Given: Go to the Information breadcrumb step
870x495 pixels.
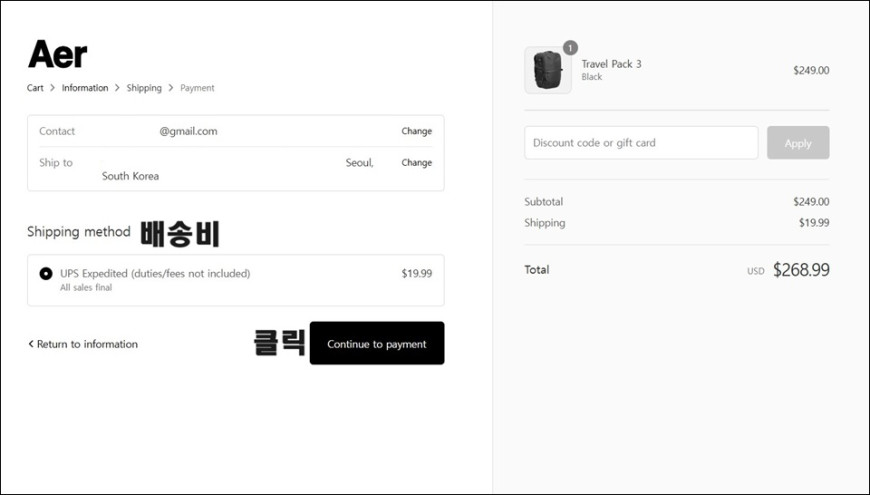Looking at the screenshot, I should click(85, 88).
